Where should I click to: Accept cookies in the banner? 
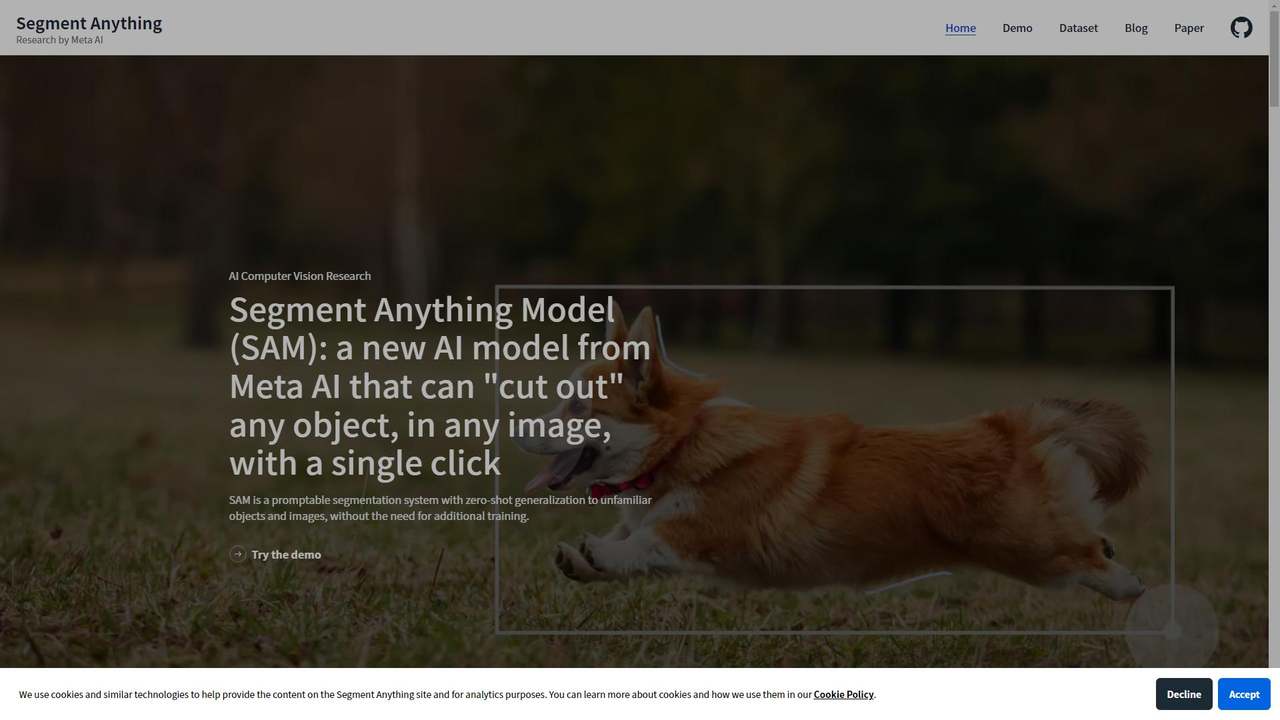click(1244, 694)
